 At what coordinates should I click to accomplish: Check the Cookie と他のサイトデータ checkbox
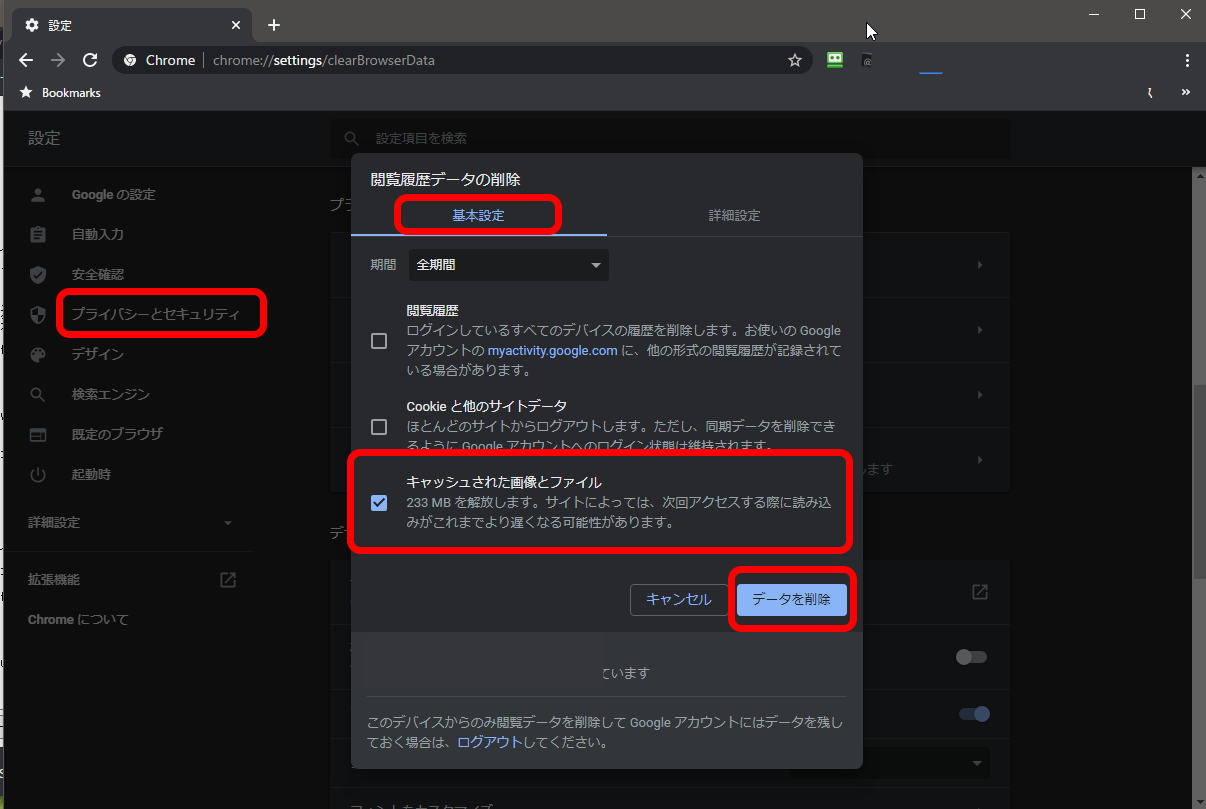pos(379,427)
